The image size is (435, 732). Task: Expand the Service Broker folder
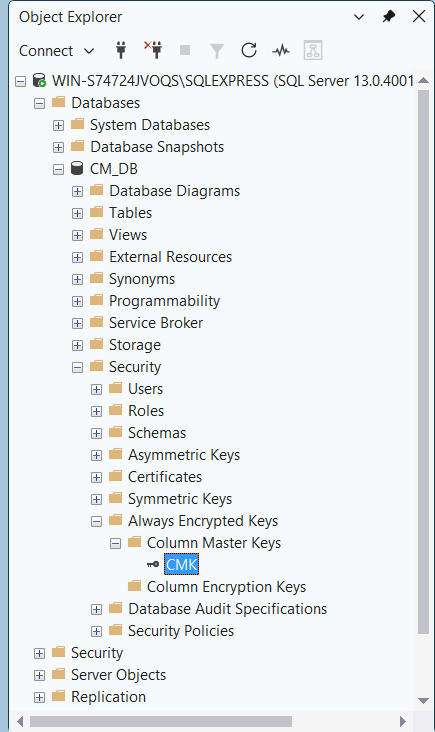coord(77,324)
